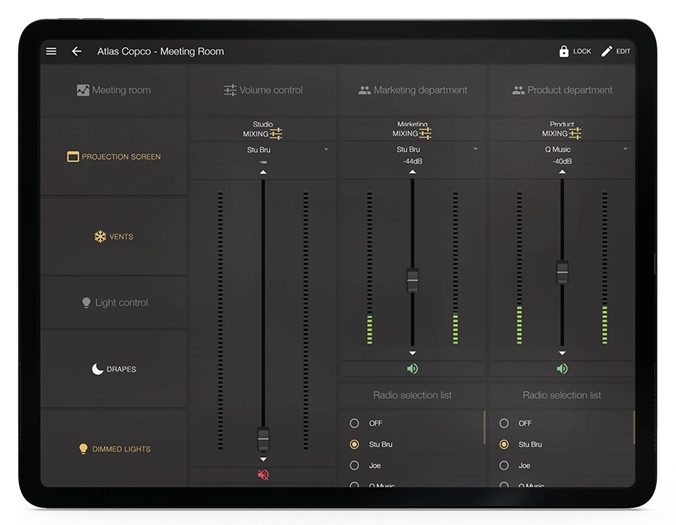Unmute the Studio red speaker icon

[264, 475]
